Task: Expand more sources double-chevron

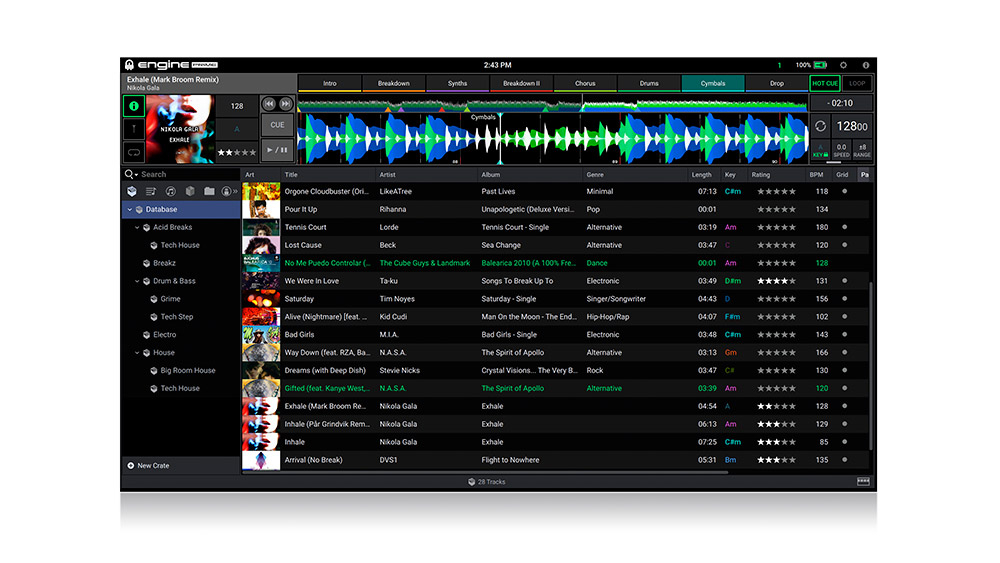Action: [x=235, y=191]
